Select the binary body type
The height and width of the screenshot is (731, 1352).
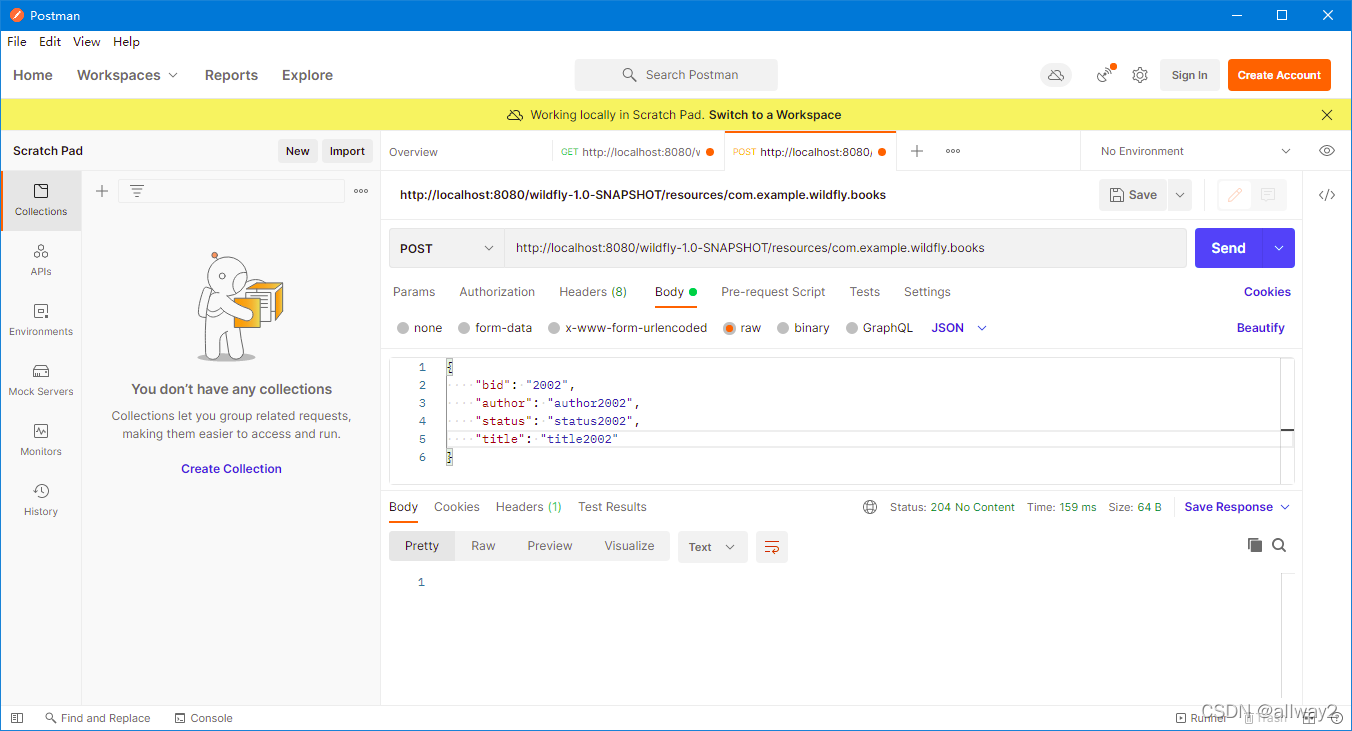point(804,328)
